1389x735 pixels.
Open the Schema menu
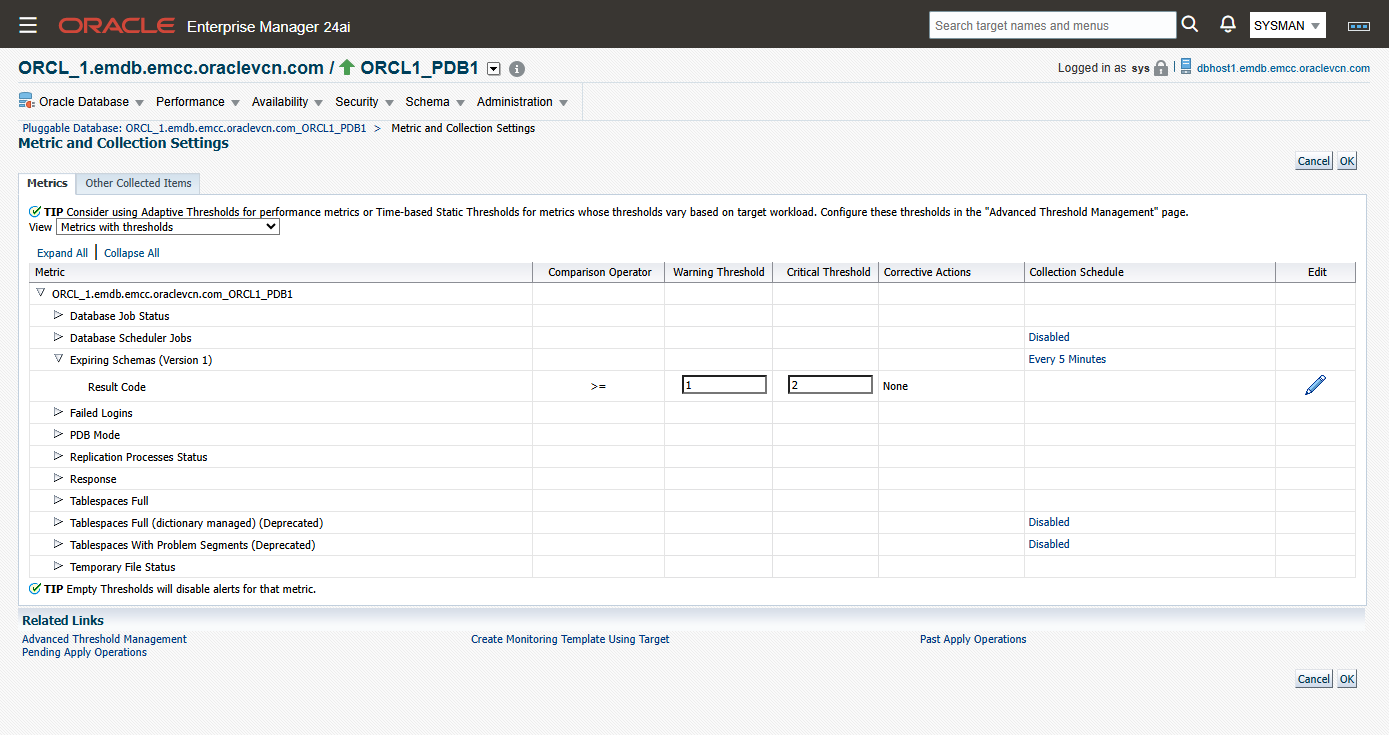434,102
